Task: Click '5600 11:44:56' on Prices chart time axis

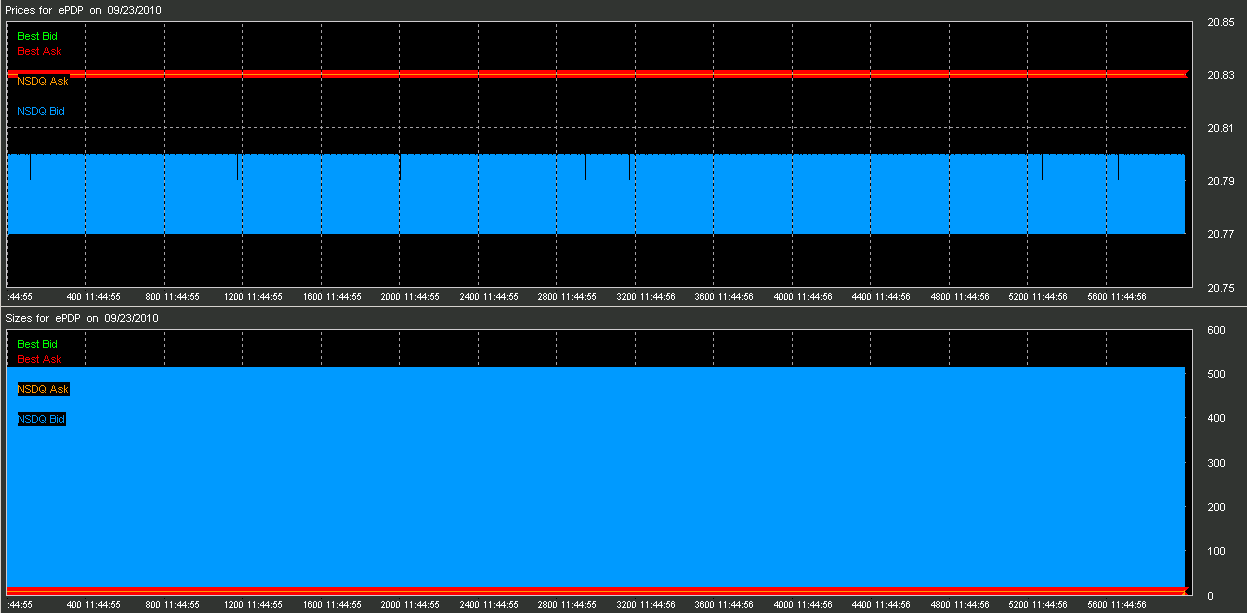Action: pyautogui.click(x=1117, y=297)
